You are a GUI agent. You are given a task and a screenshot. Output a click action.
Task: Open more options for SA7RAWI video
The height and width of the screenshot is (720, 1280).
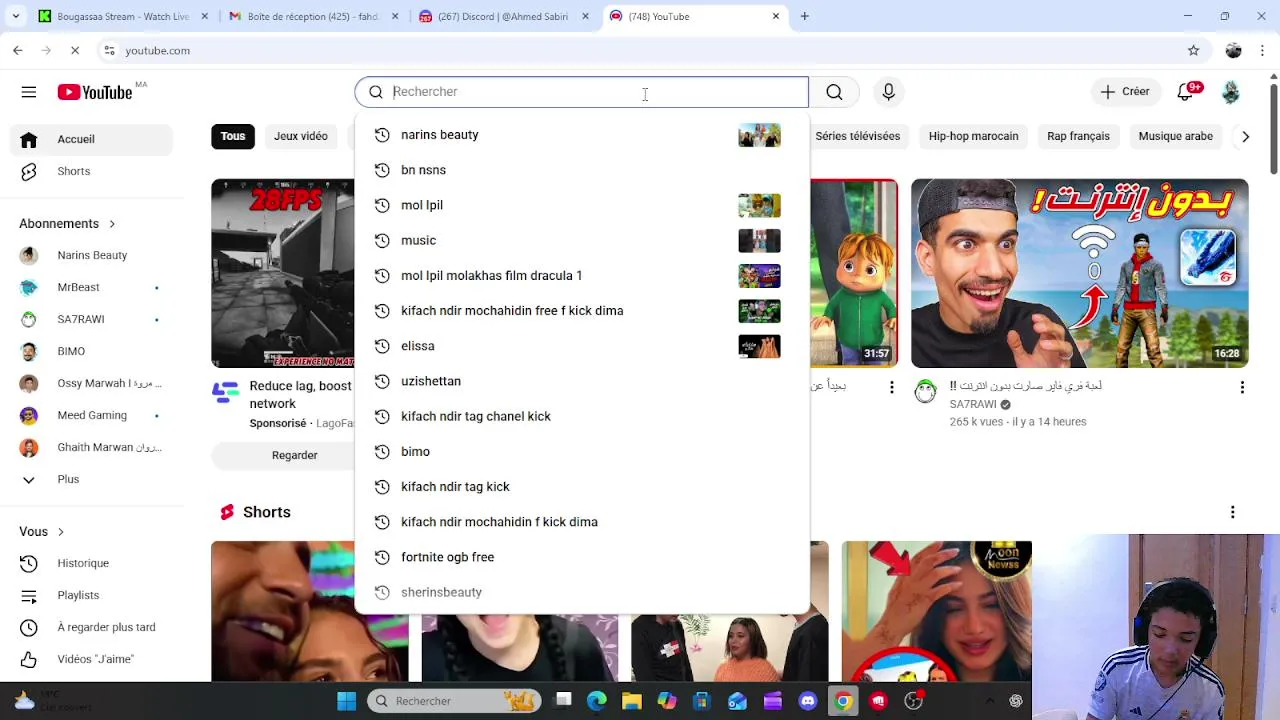(1242, 387)
